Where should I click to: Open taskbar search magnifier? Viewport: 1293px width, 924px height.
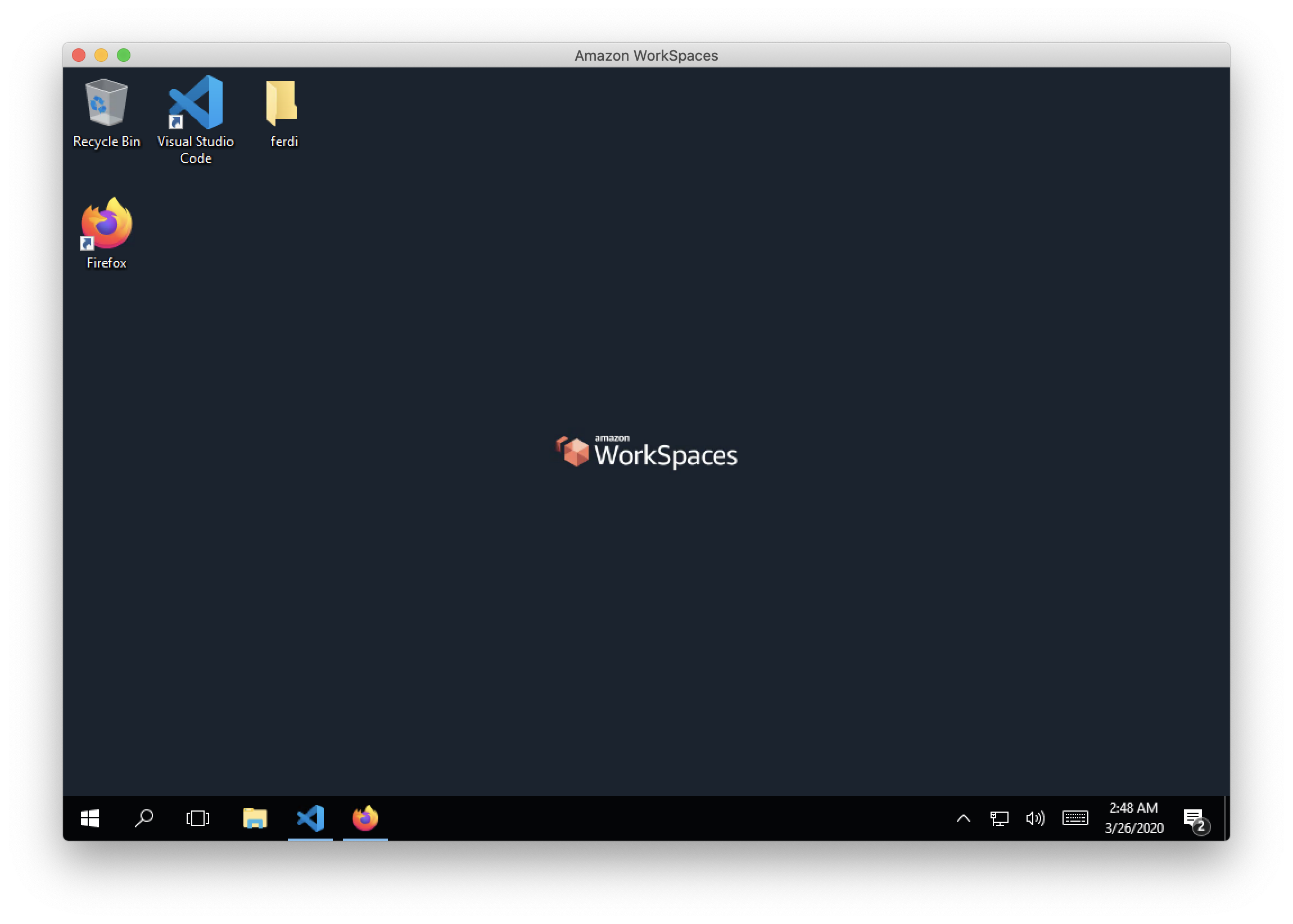tap(143, 818)
